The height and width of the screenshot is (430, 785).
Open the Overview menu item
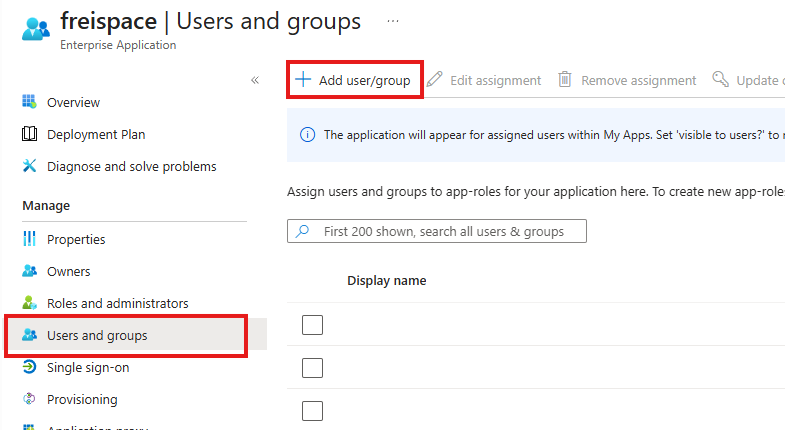[74, 102]
